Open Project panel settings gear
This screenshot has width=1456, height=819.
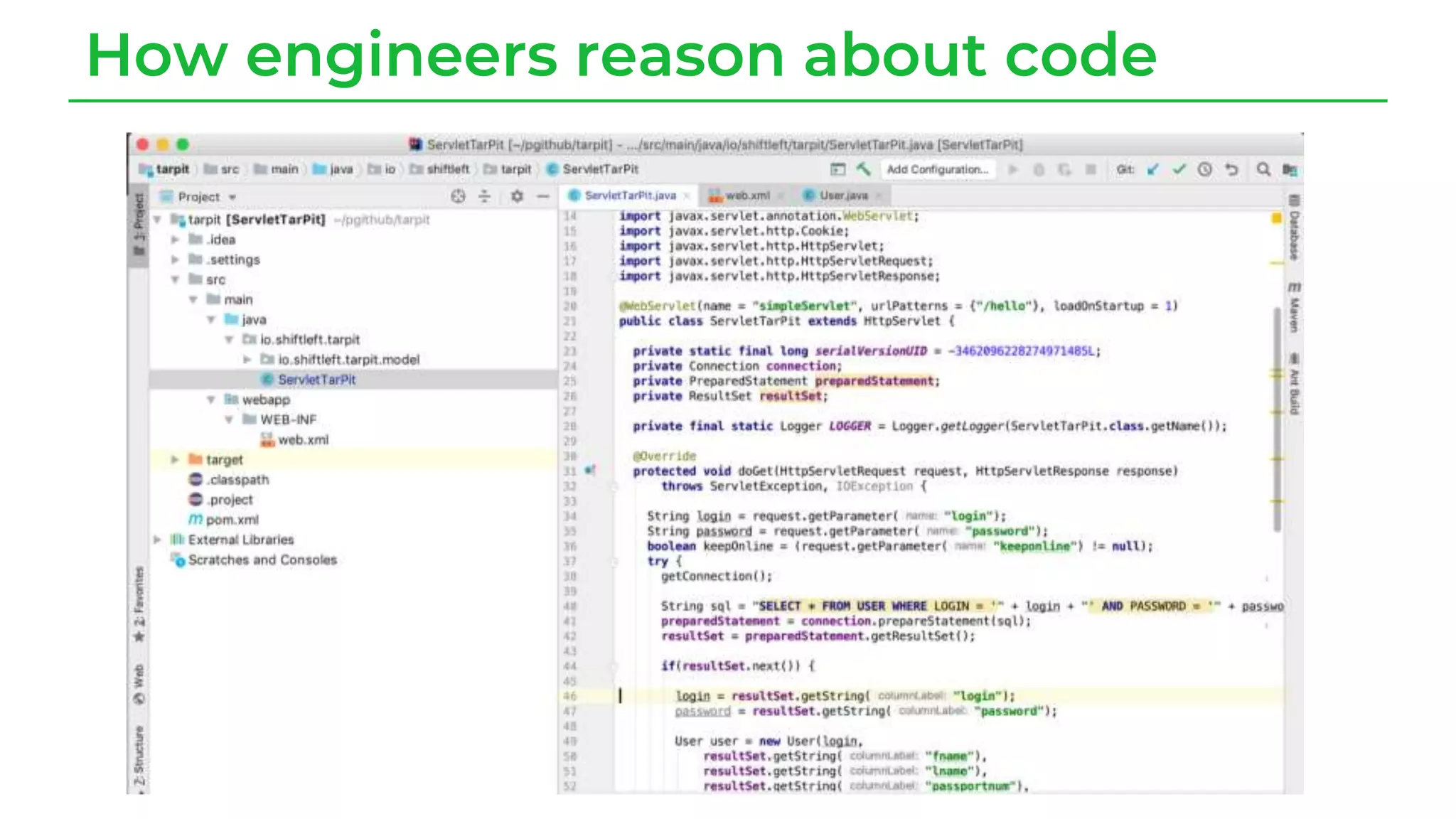[x=517, y=196]
